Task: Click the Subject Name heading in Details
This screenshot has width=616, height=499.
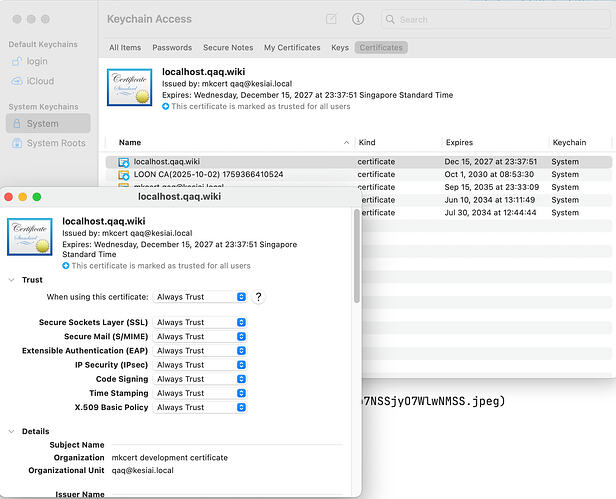Action: pos(77,445)
